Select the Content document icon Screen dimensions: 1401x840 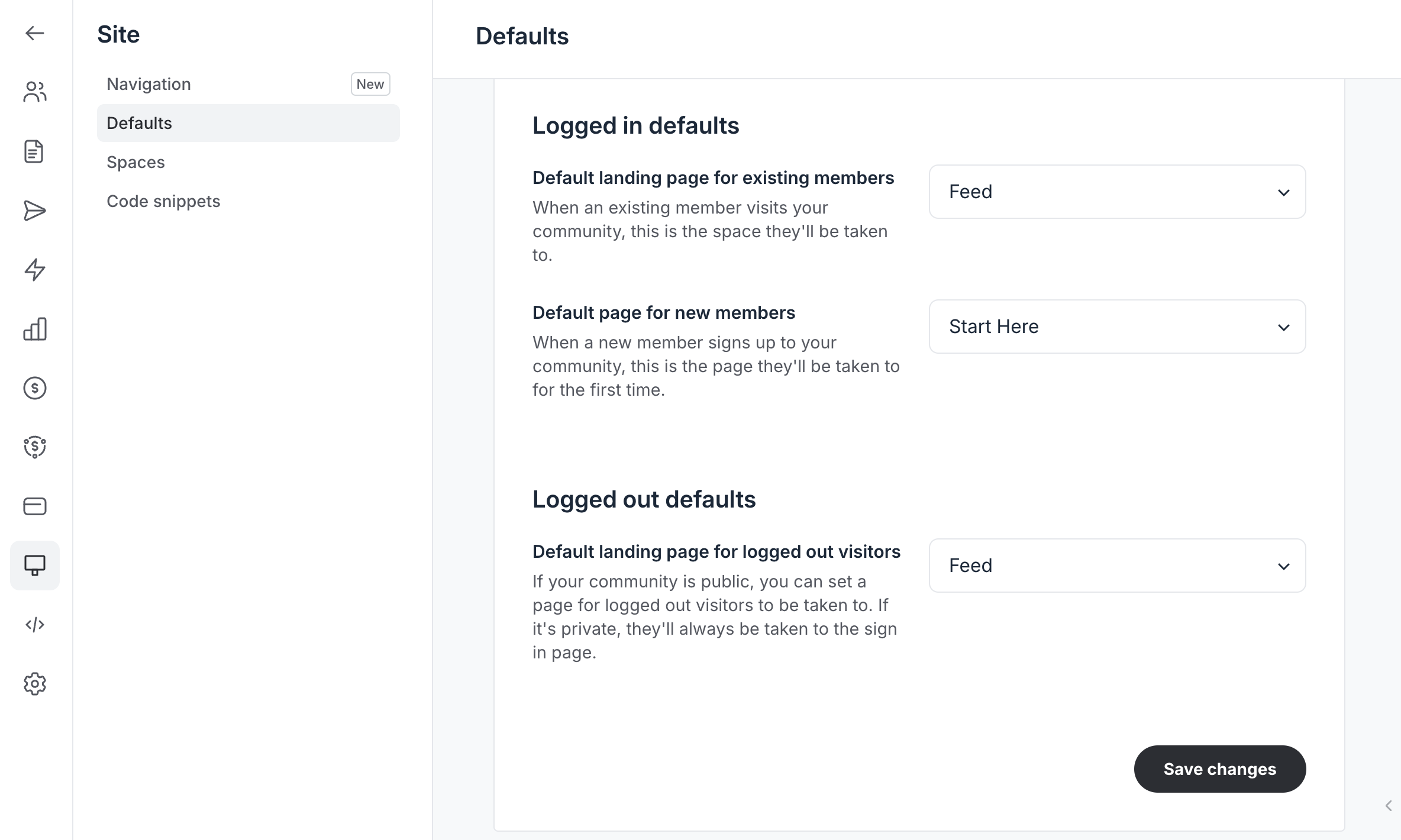tap(34, 151)
